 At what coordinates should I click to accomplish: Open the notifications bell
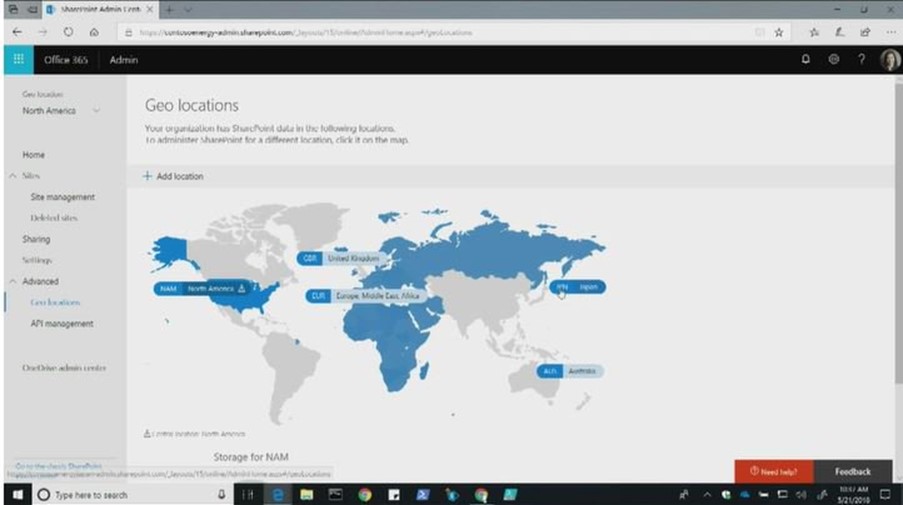(x=806, y=59)
